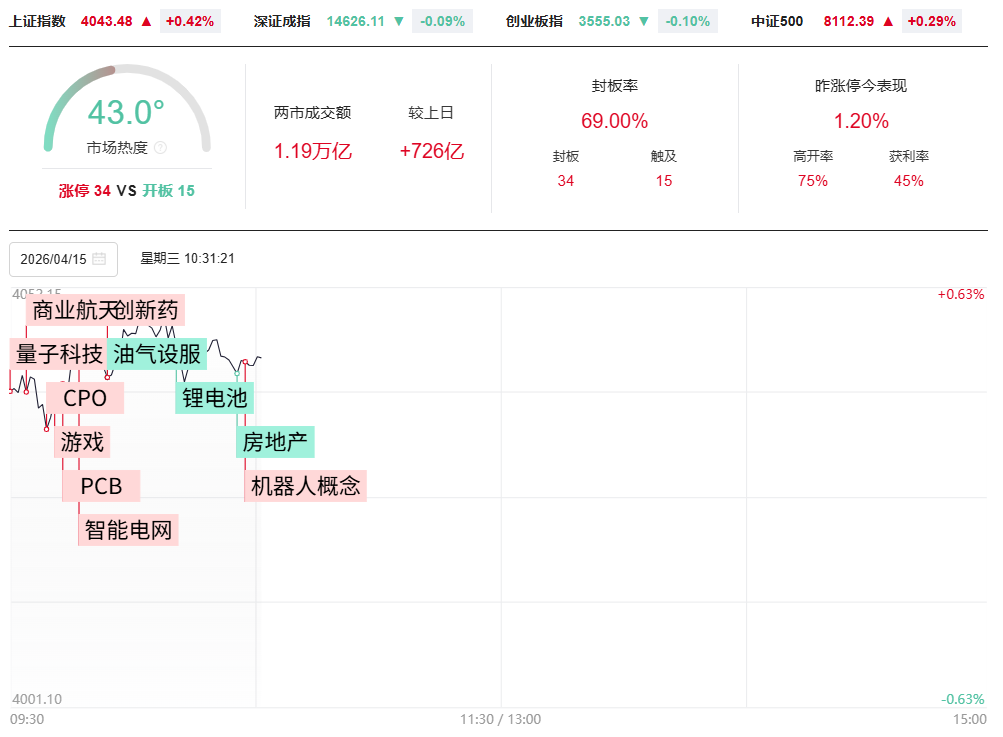1003x737 pixels.
Task: Click the help icon beside 市场热度
Action: point(161,148)
